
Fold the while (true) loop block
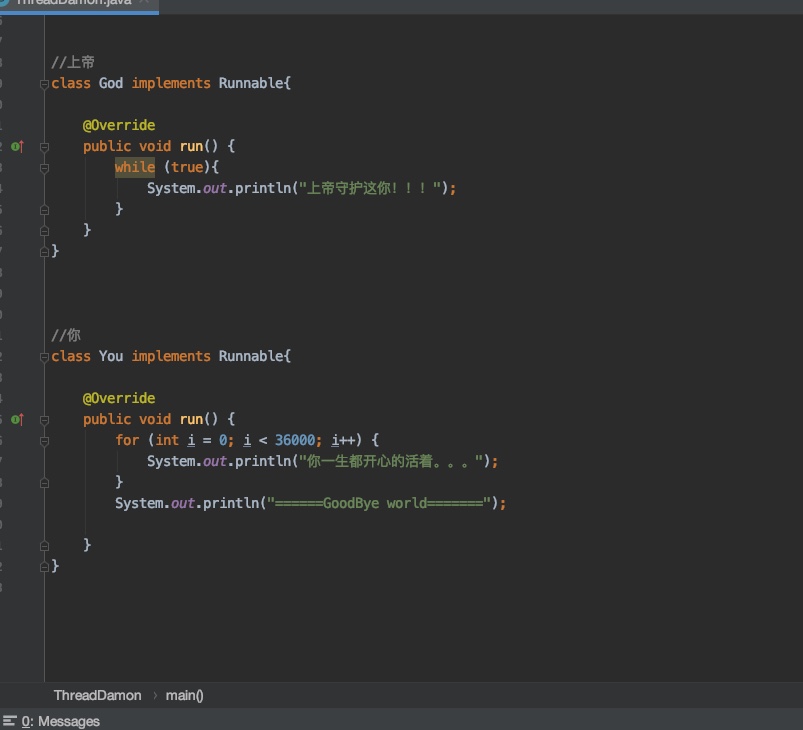pos(44,168)
